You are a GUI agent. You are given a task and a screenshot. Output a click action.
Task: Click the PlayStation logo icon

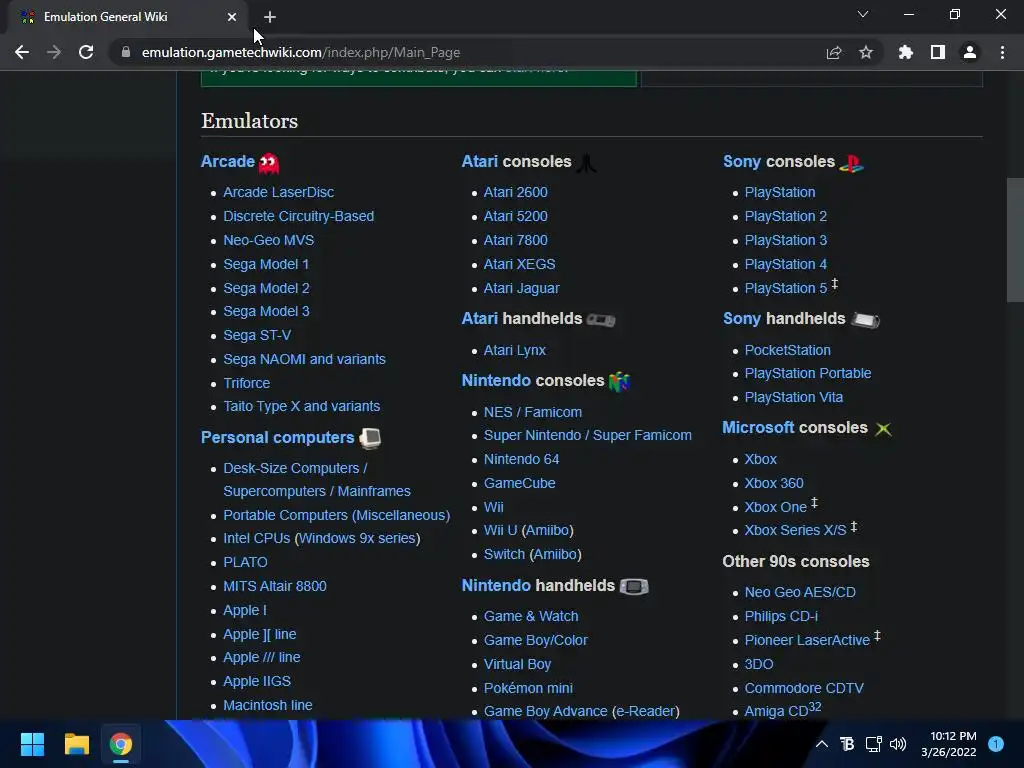[851, 163]
